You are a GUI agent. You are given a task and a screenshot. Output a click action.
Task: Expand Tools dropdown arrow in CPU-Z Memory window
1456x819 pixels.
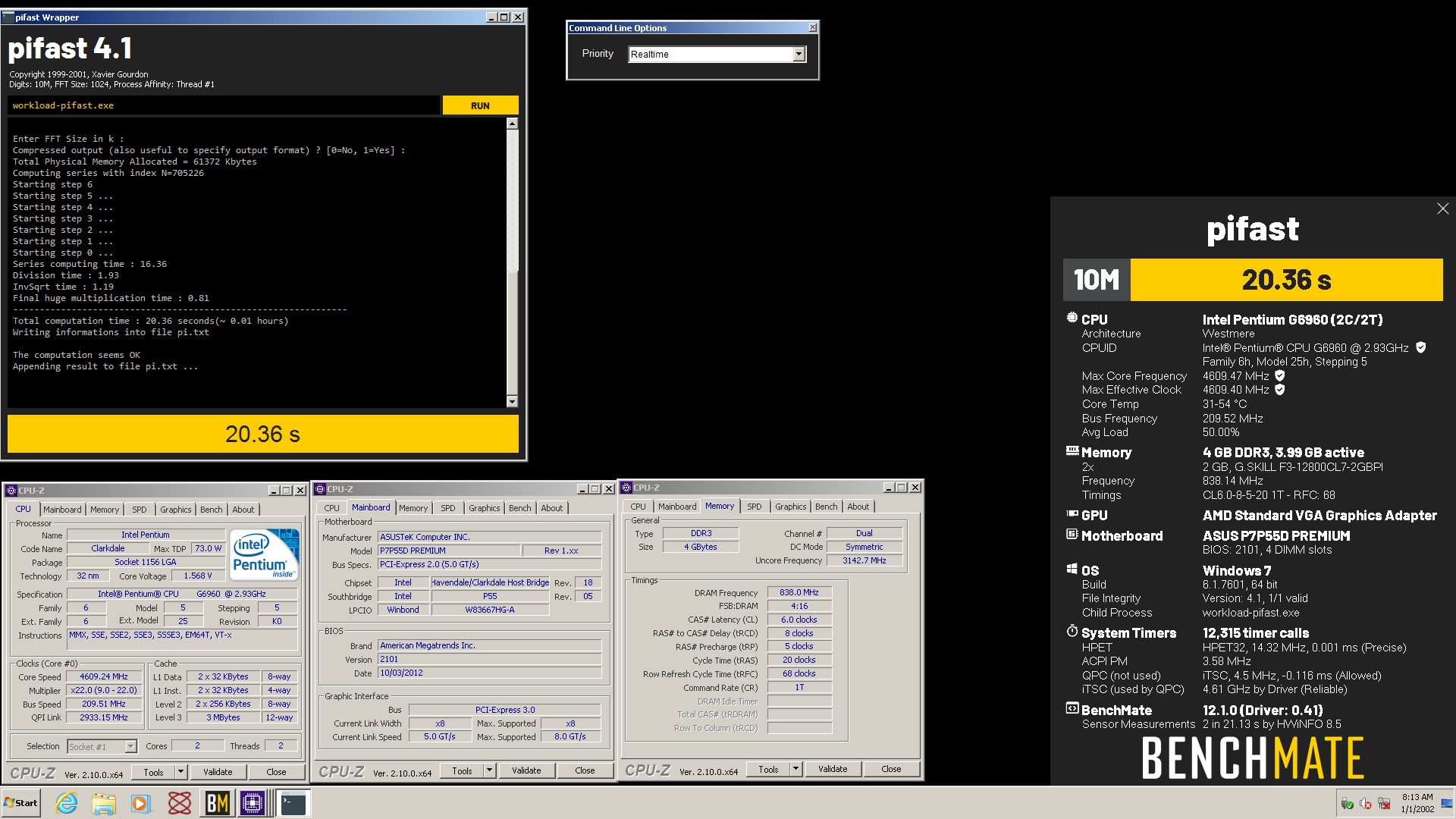[x=795, y=769]
